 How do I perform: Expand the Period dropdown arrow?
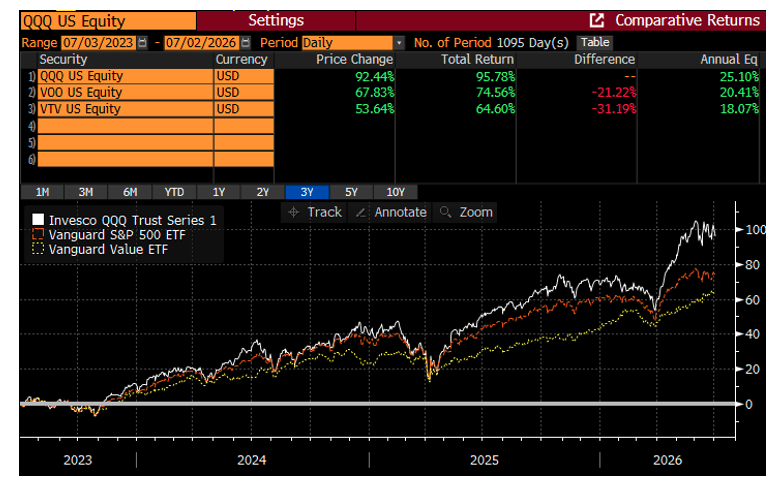coord(399,43)
